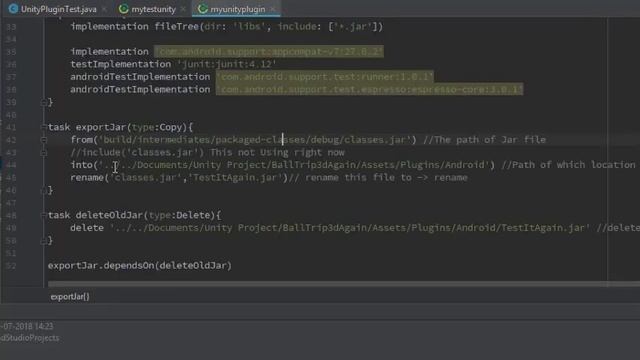Click fold end marker at line 39
The height and width of the screenshot is (360, 640).
click(x=43, y=102)
